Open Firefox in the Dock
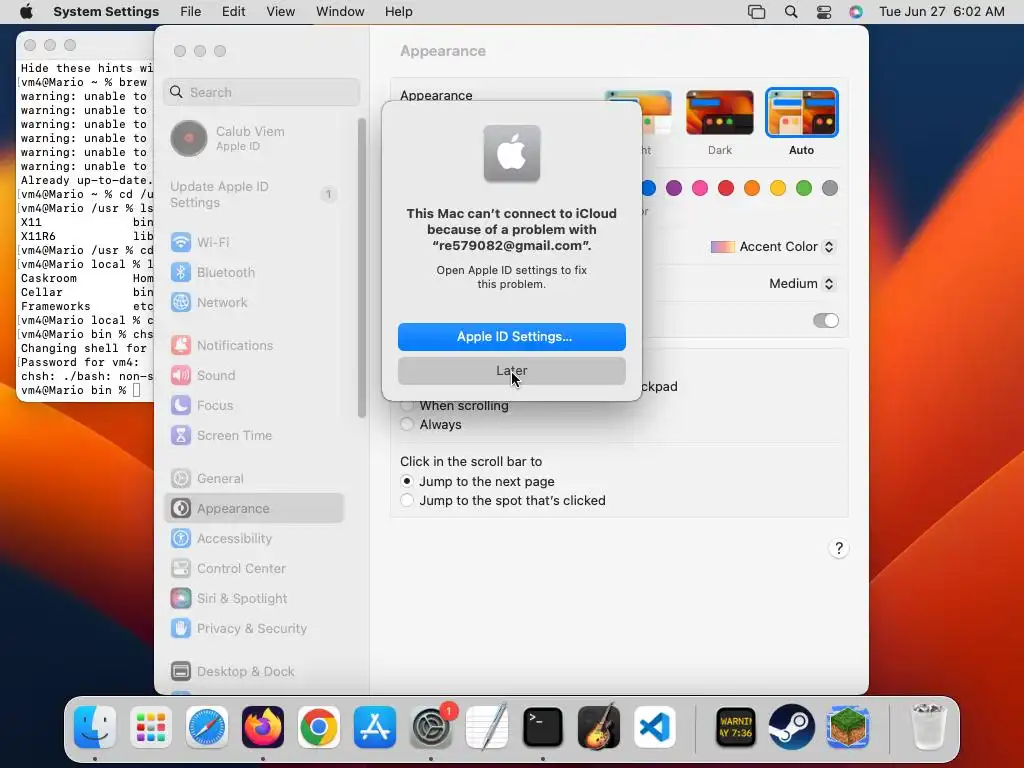This screenshot has width=1024, height=768. click(x=263, y=727)
